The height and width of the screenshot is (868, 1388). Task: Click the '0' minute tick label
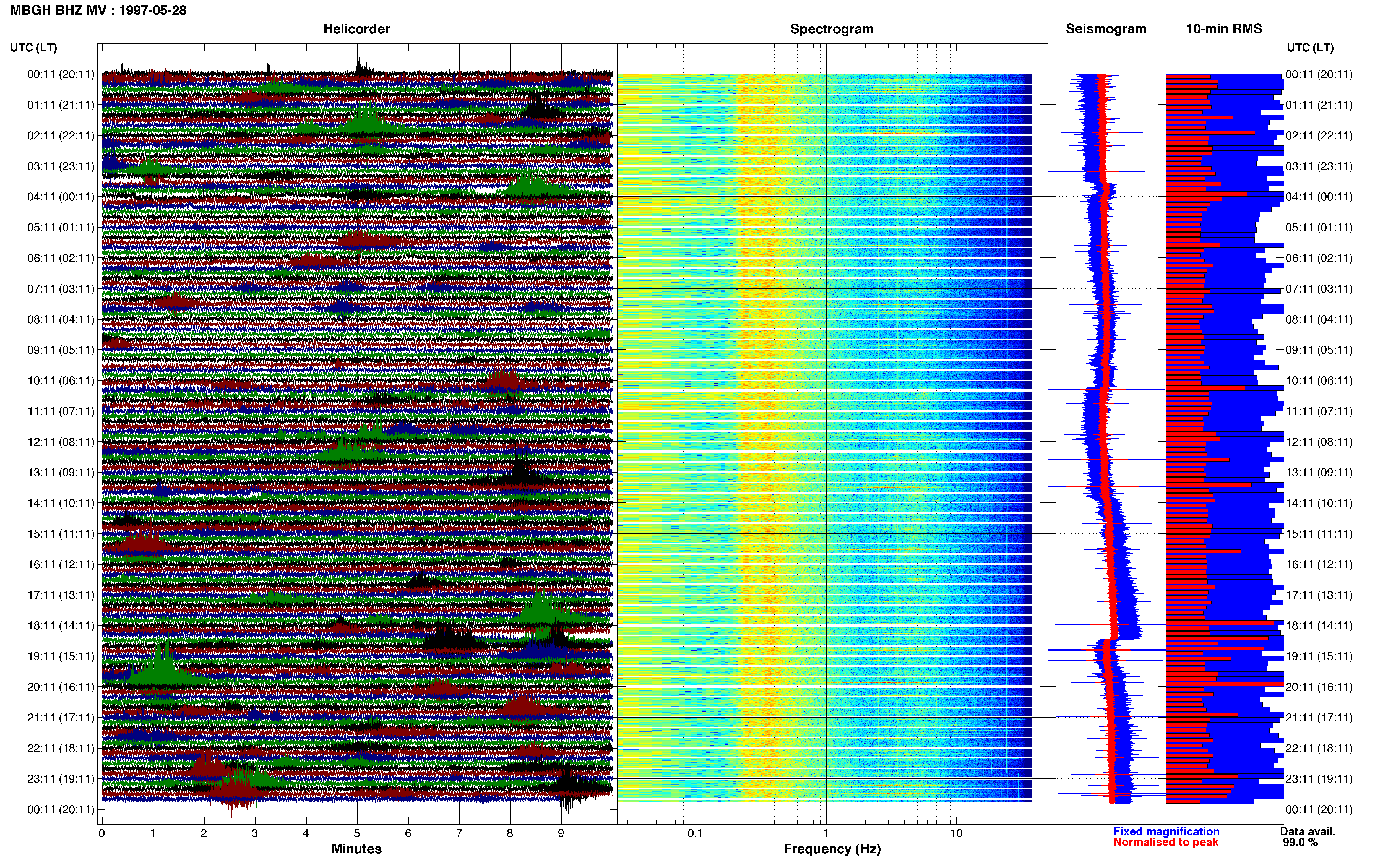101,833
